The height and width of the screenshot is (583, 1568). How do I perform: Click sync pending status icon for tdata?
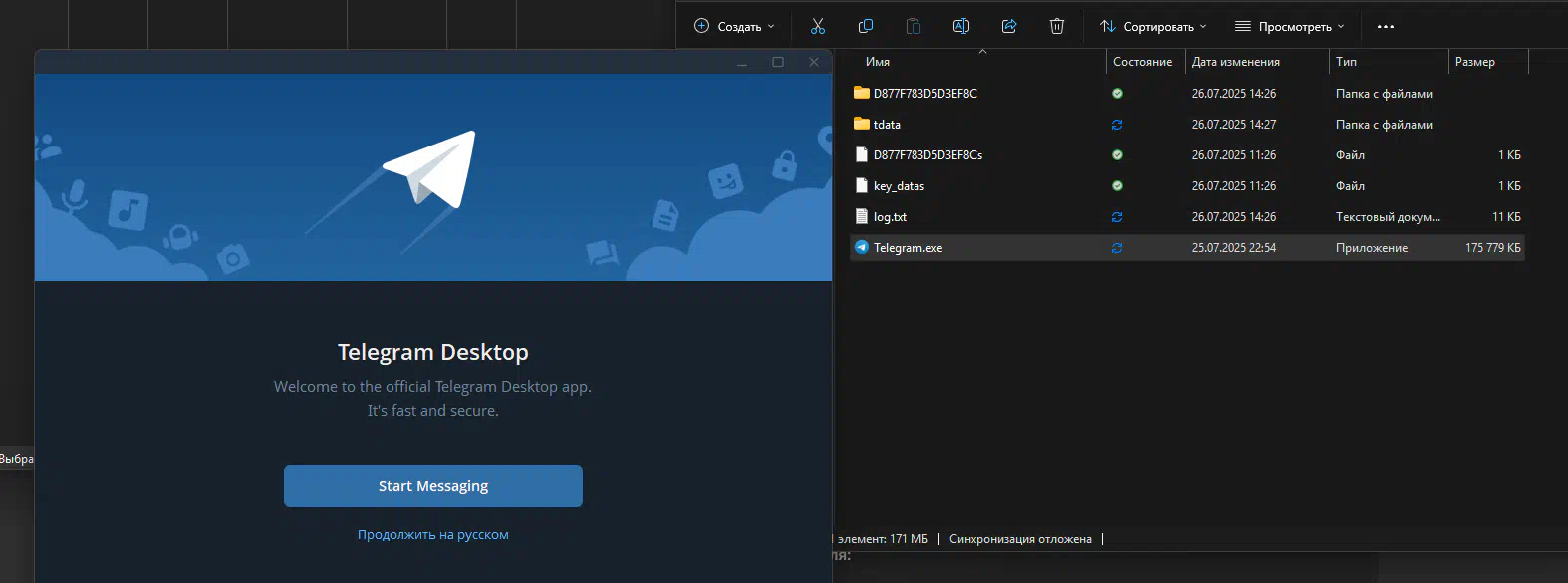tap(1117, 125)
